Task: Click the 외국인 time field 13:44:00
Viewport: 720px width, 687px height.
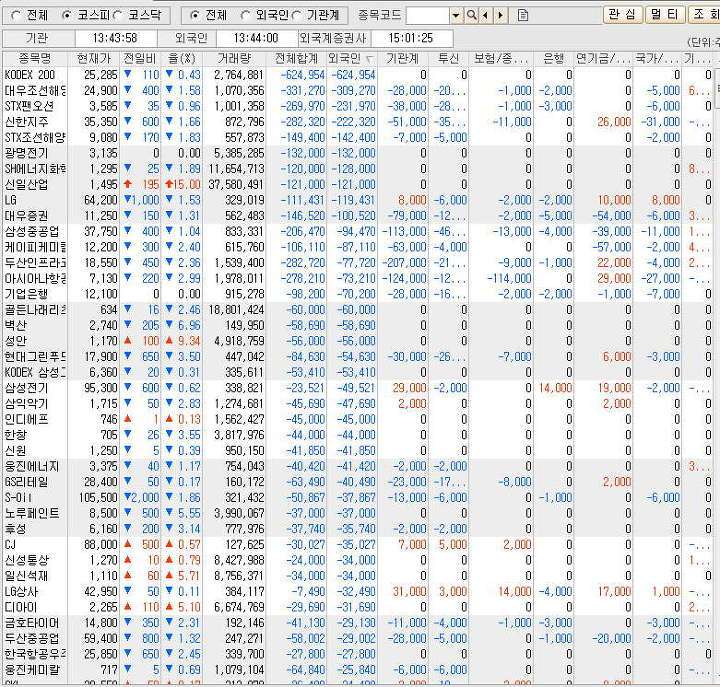Action: click(256, 38)
